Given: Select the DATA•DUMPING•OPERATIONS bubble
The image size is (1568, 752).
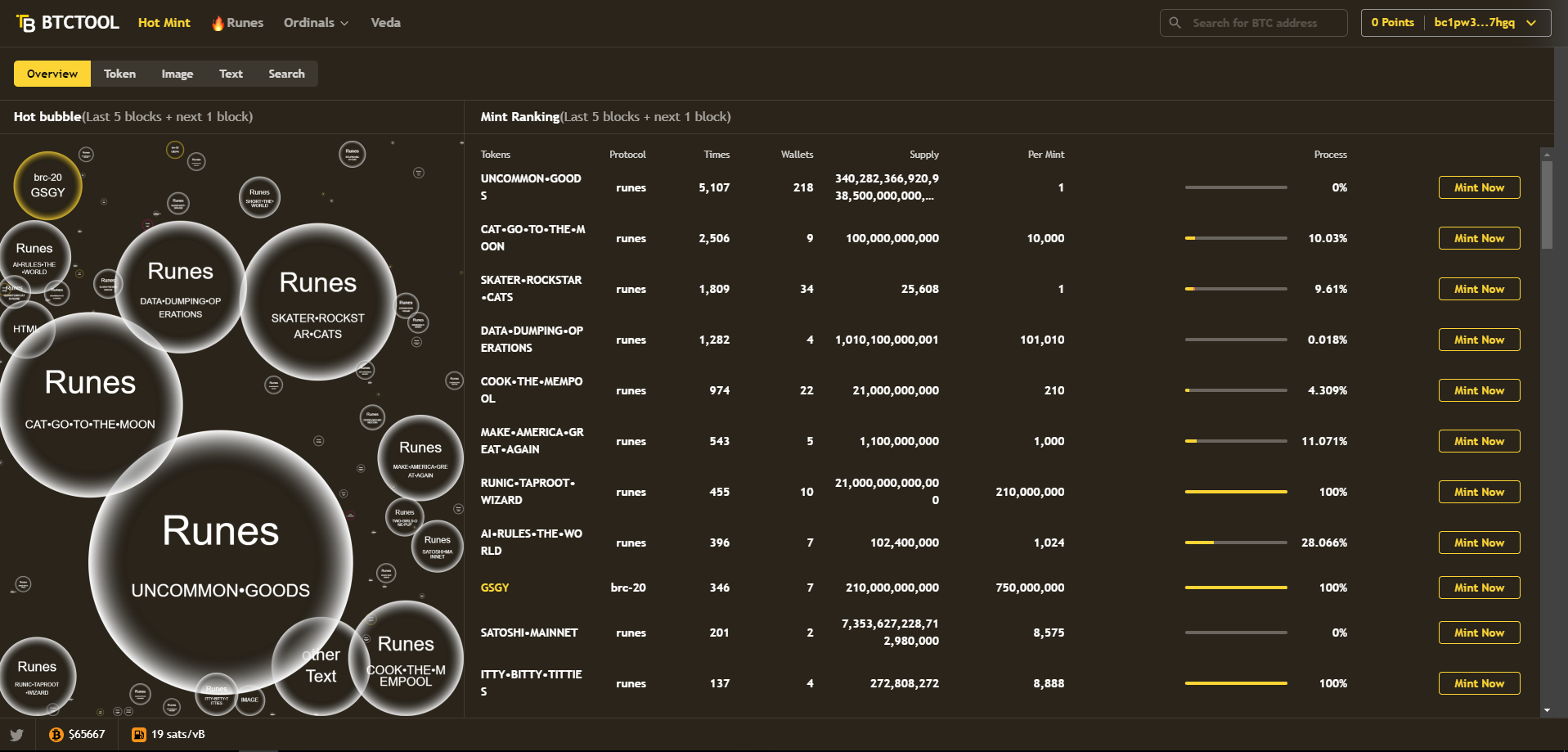Looking at the screenshot, I should 181,287.
